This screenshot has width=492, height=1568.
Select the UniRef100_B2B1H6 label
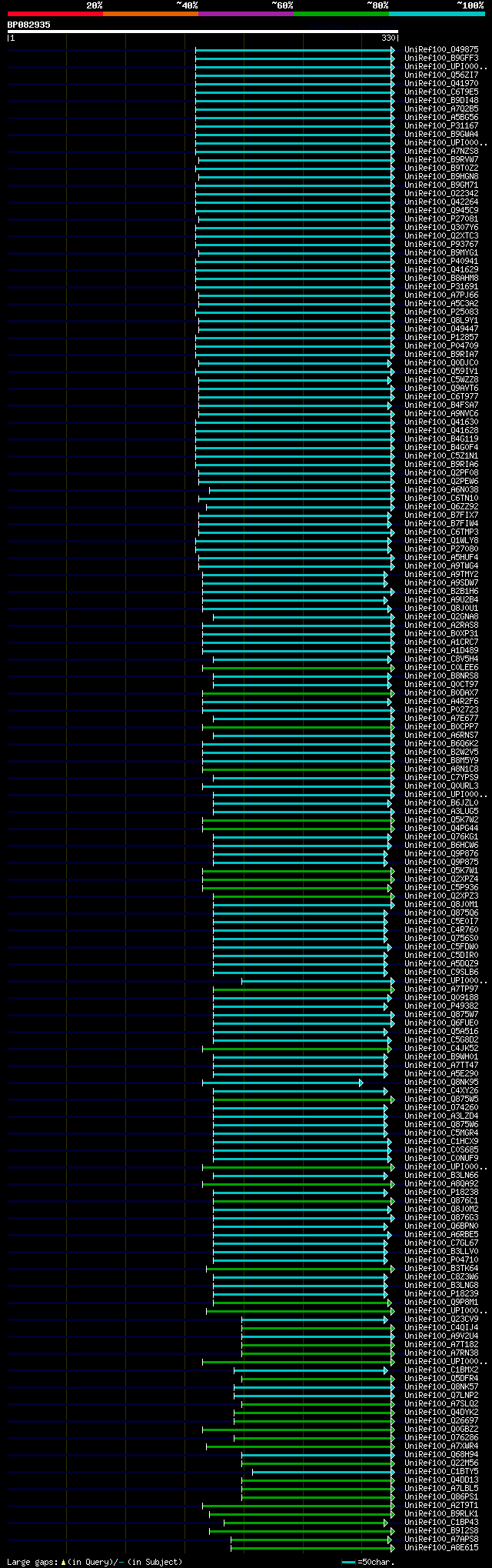[441, 591]
